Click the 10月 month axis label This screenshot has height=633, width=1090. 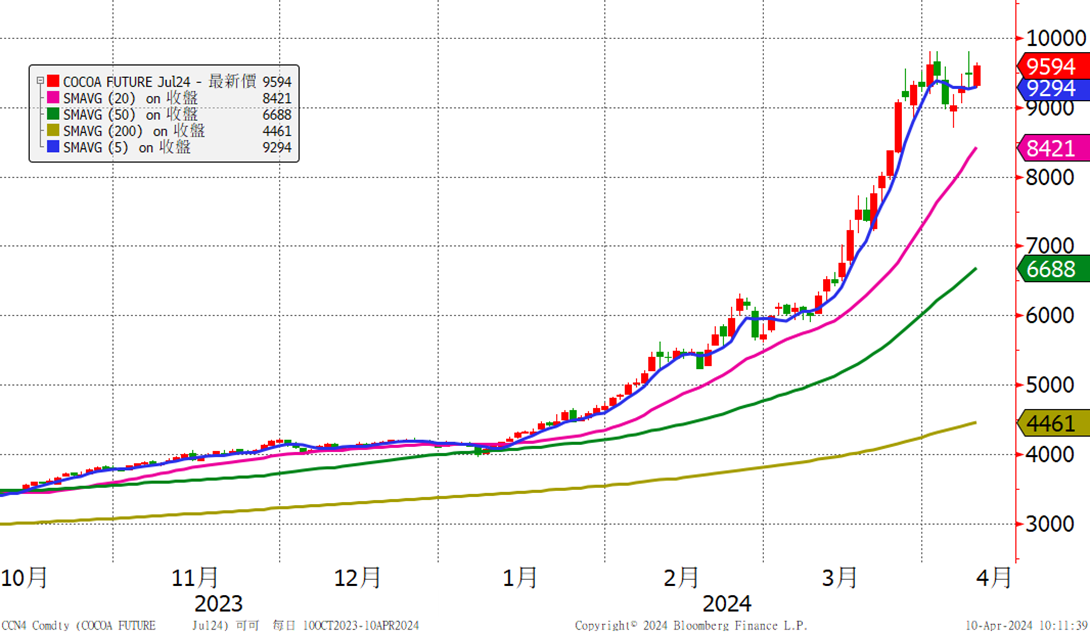[24, 578]
